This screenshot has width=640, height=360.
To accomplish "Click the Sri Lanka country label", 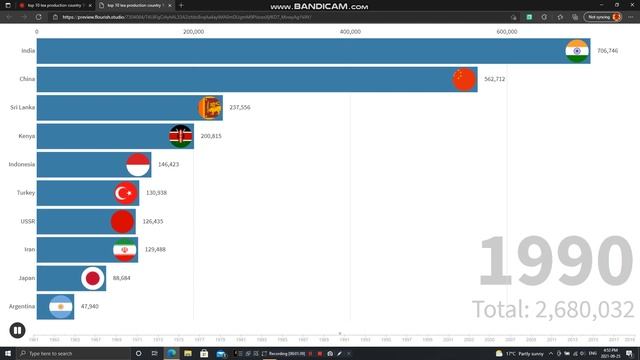I will [22, 107].
